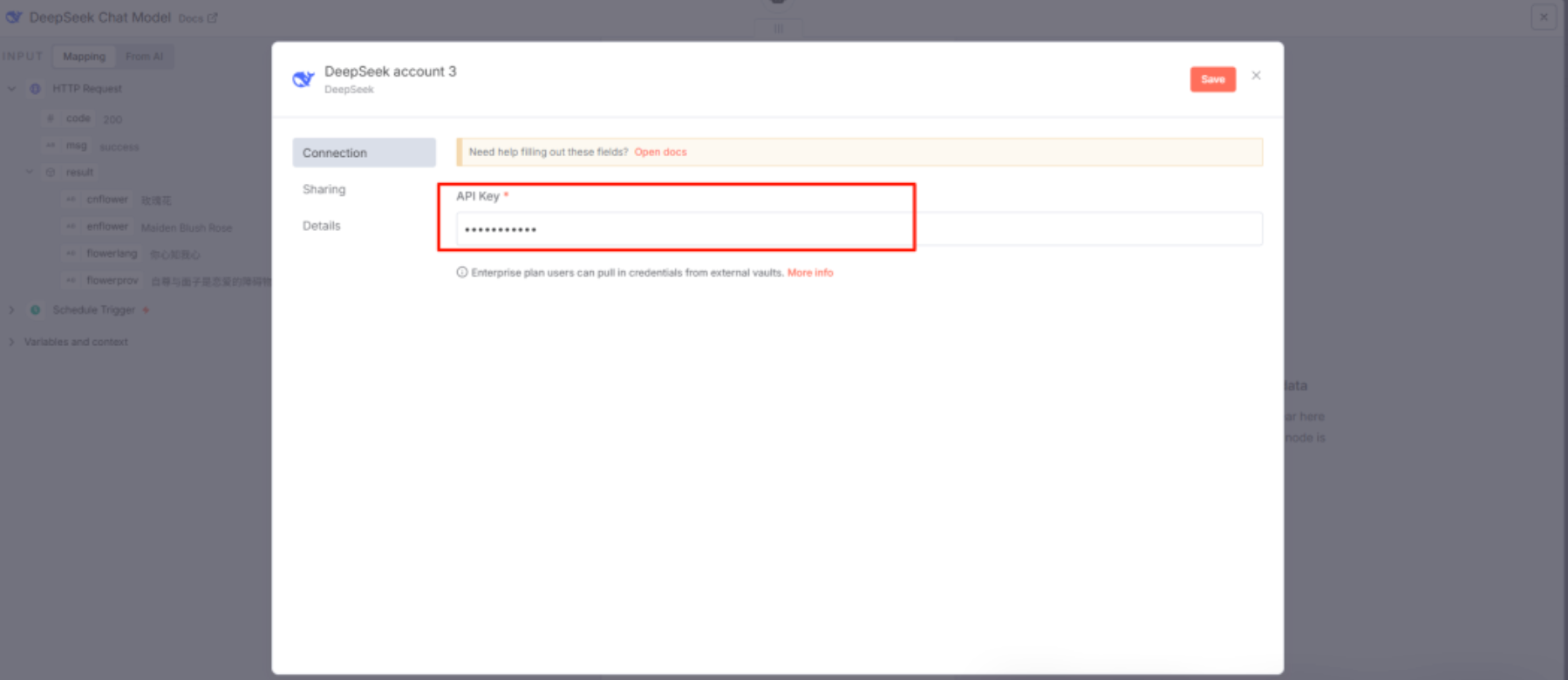Click the HTTP Request node icon
Image resolution: width=1568 pixels, height=680 pixels.
[36, 88]
